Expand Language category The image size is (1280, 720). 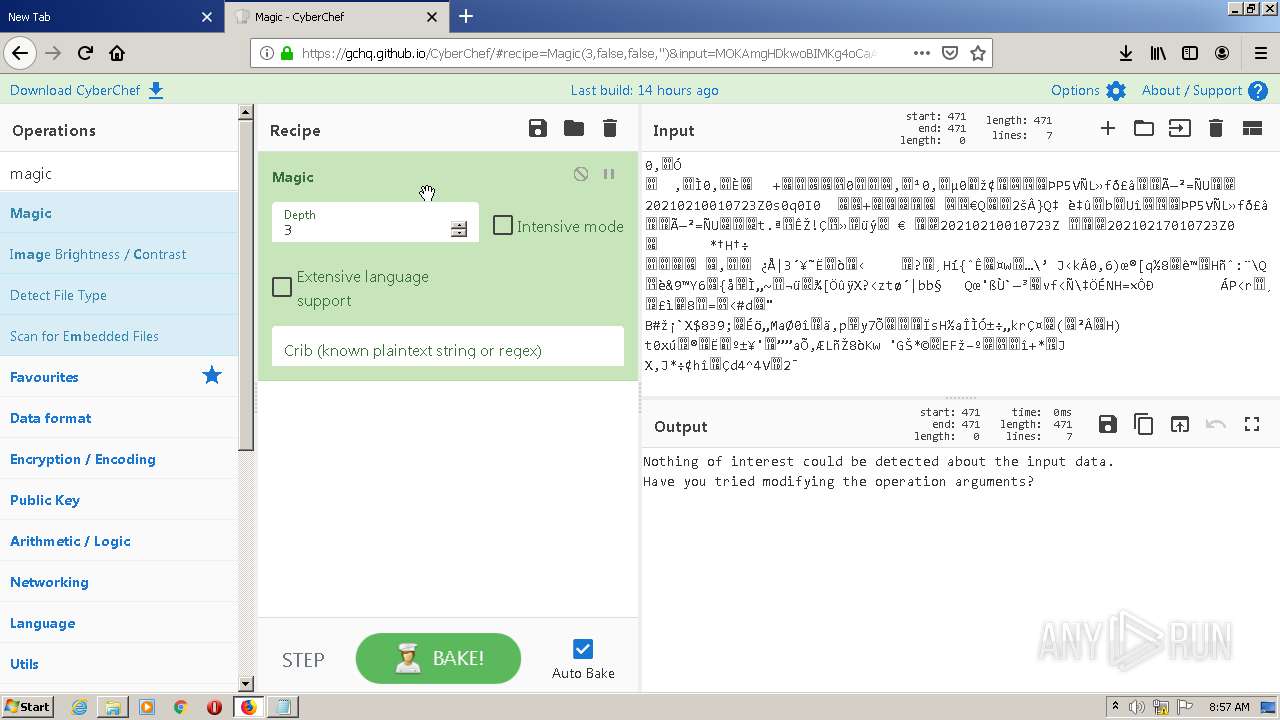(x=119, y=623)
